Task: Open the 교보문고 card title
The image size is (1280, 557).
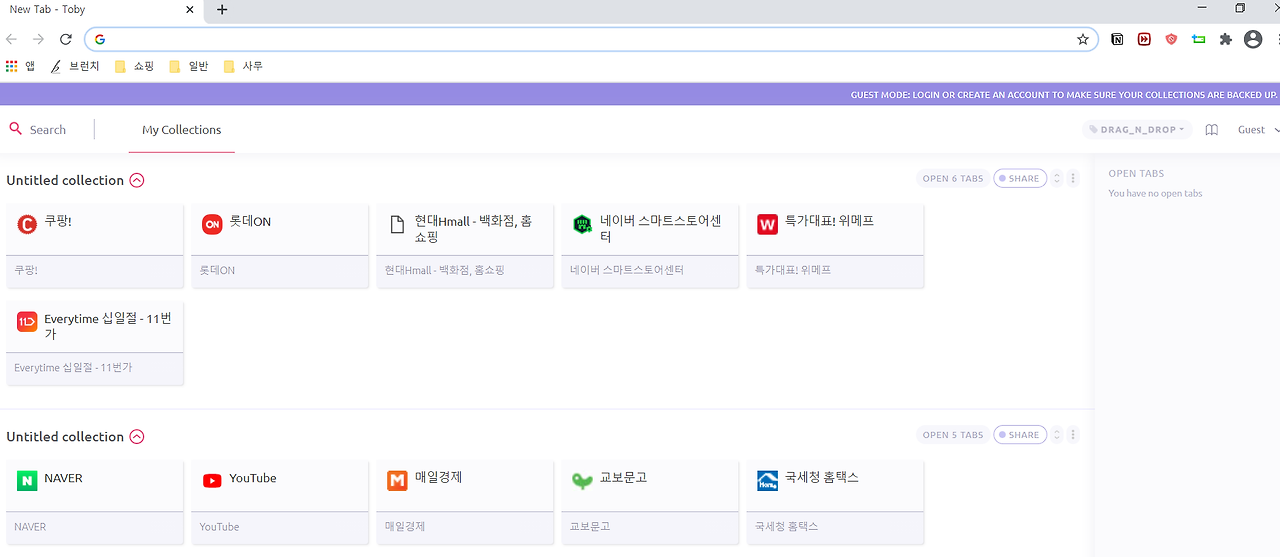Action: pos(624,478)
